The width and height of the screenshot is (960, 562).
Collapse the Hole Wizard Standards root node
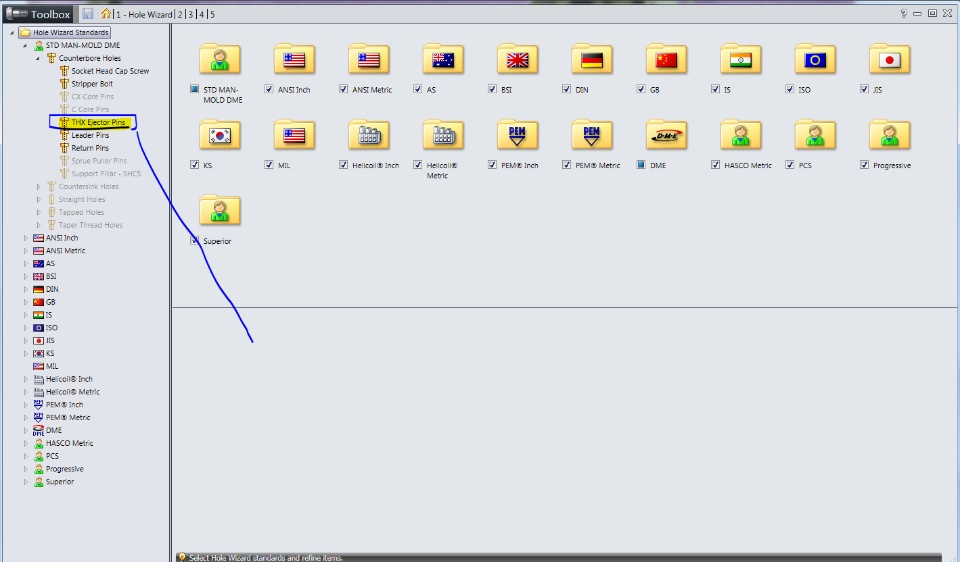coord(12,32)
